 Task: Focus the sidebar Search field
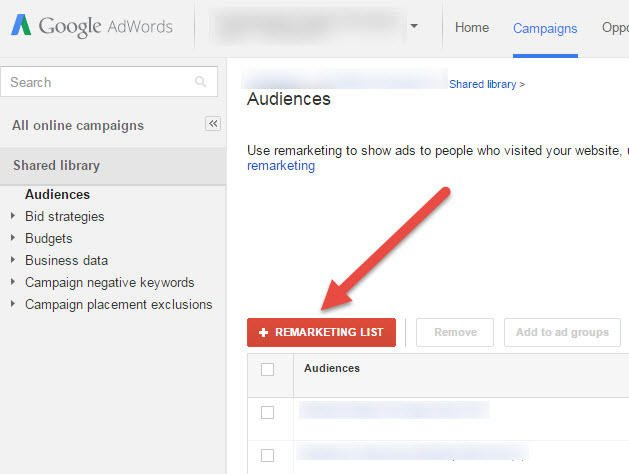pyautogui.click(x=109, y=82)
